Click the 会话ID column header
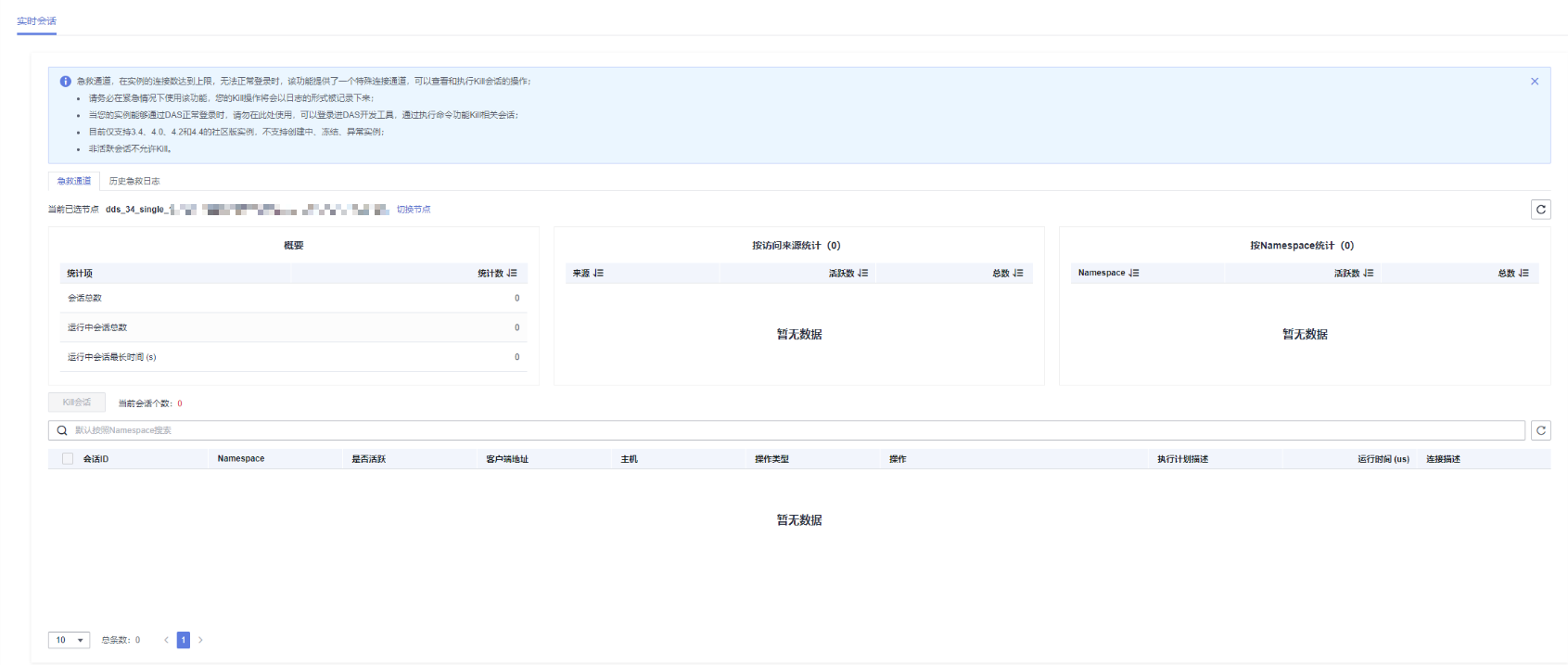Screen dimensions: 1568x665 click(96, 459)
